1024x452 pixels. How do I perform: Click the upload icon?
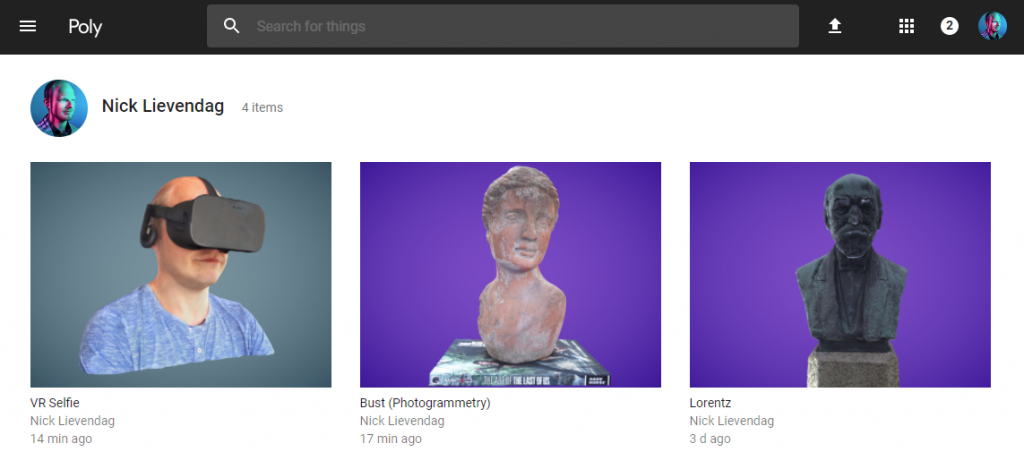point(835,26)
